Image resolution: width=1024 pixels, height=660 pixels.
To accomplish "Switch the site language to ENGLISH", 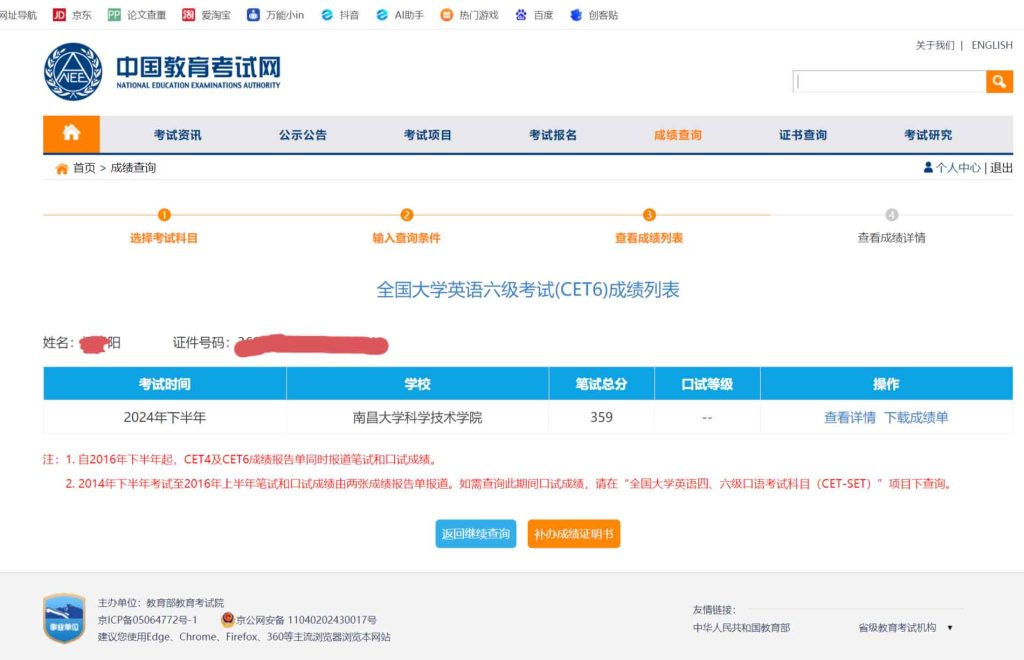I will click(991, 45).
